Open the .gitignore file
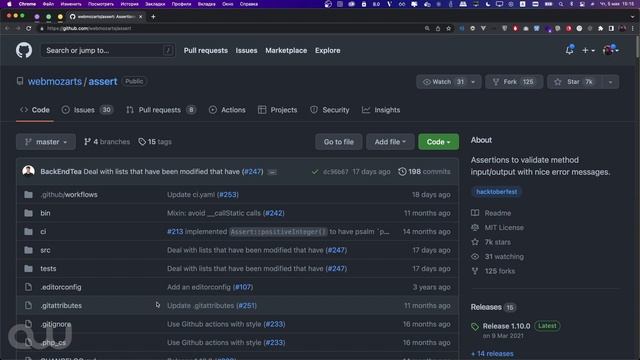 [x=56, y=324]
